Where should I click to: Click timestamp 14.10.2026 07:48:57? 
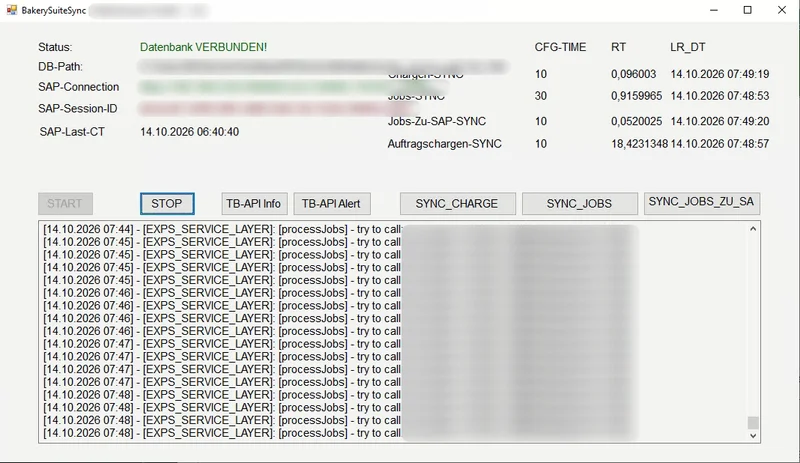(x=720, y=144)
